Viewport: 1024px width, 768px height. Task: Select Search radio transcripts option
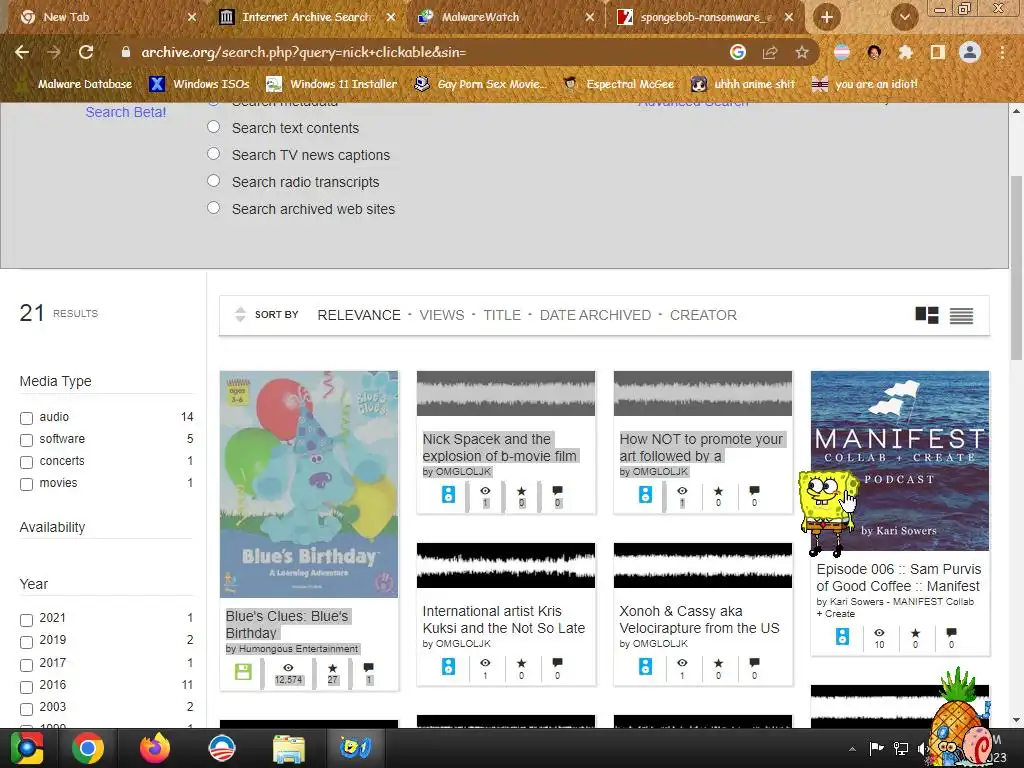214,180
